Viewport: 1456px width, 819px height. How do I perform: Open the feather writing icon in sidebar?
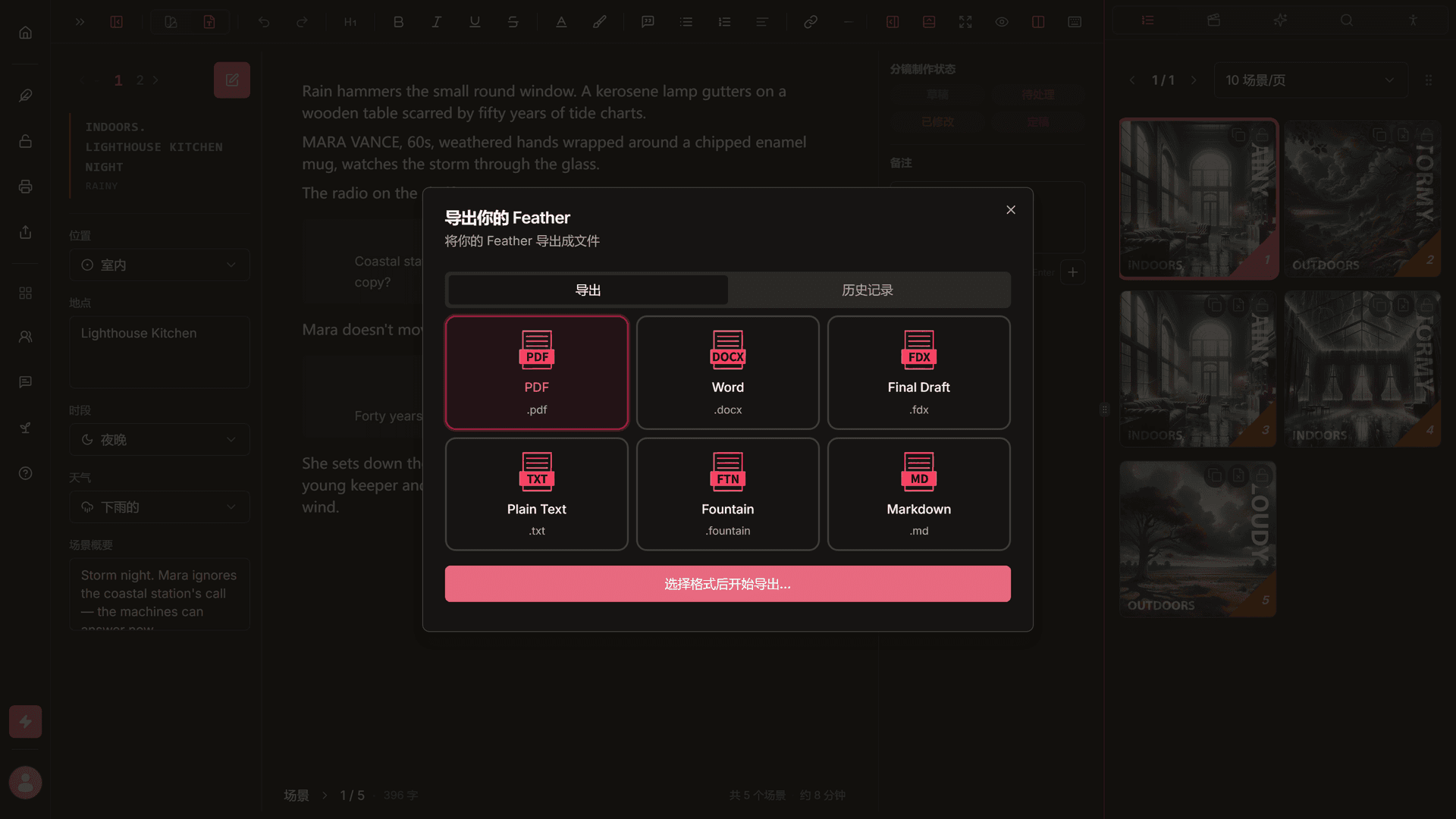point(26,96)
